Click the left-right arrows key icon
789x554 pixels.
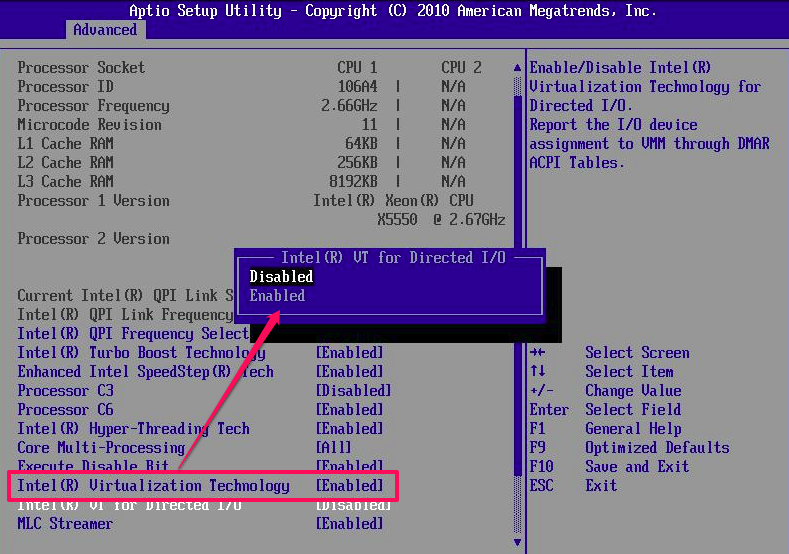[537, 352]
